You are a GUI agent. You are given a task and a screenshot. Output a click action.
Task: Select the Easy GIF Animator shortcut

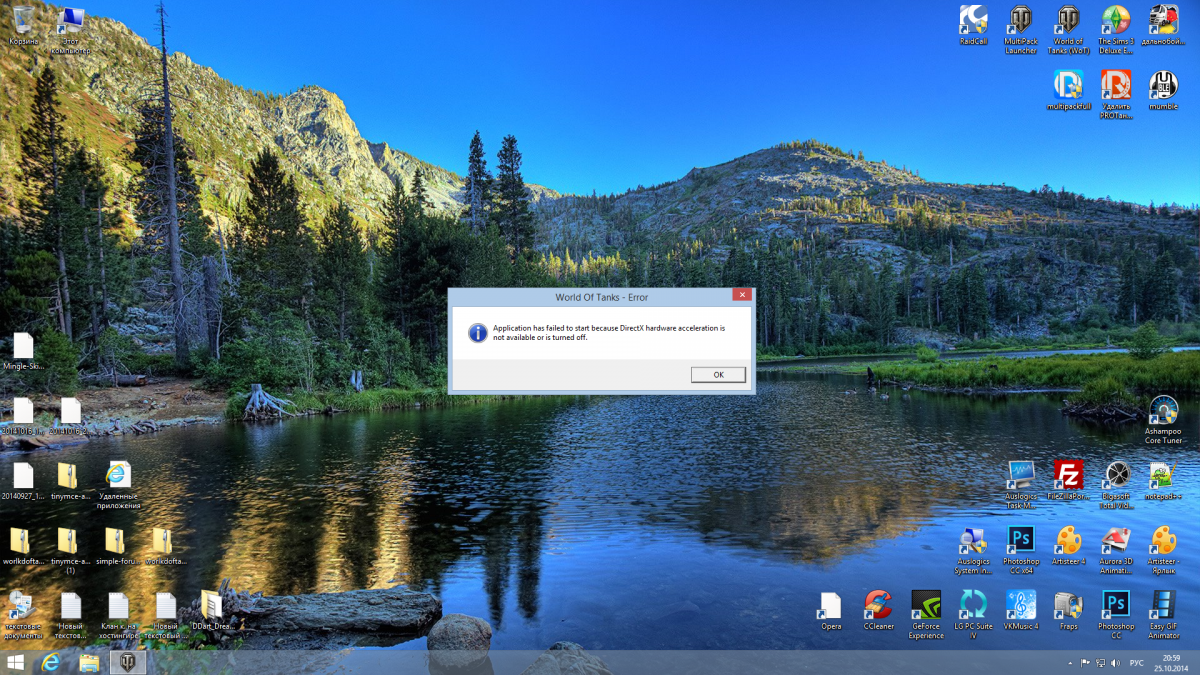(x=1163, y=615)
